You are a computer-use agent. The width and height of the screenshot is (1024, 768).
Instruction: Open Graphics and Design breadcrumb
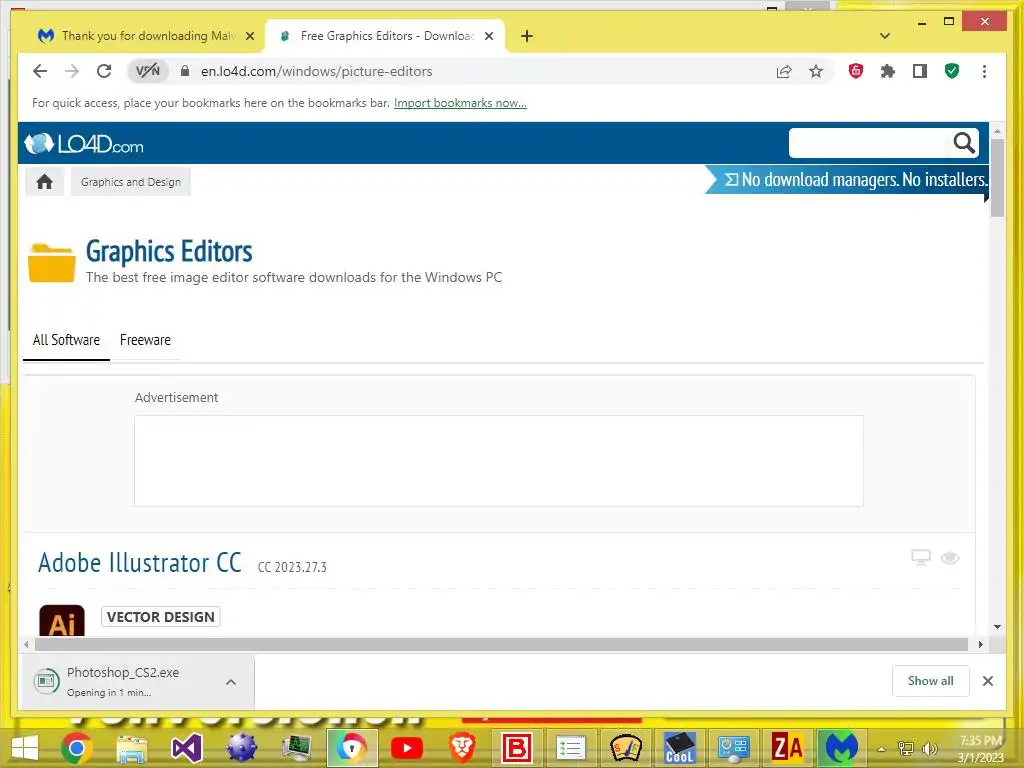point(131,182)
